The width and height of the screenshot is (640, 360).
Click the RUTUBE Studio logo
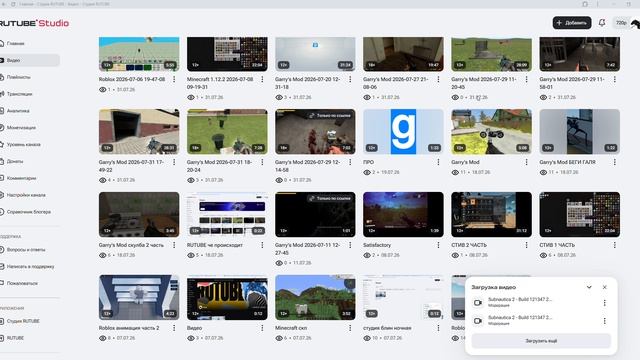pos(34,23)
